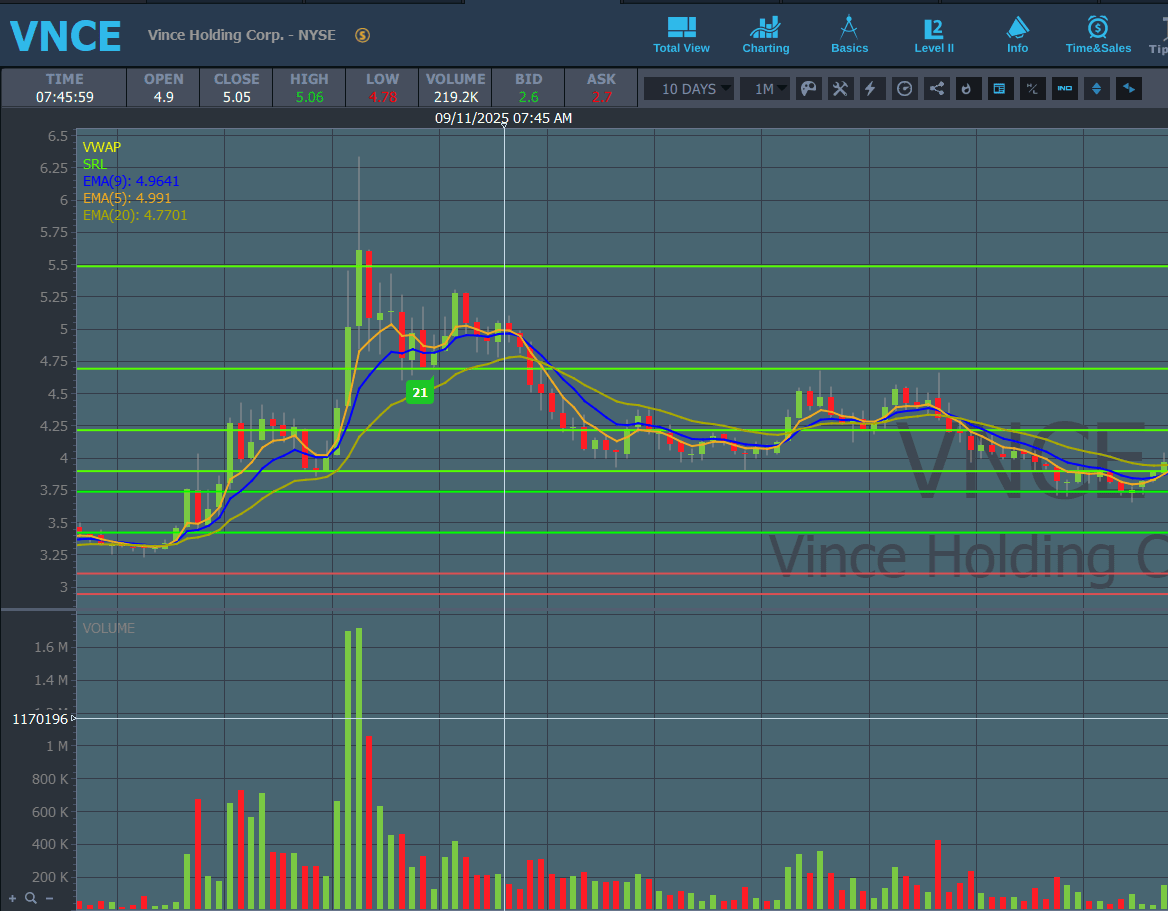Toggle the IND indicators button
Screen dimensions: 1168x911
(x=1065, y=89)
